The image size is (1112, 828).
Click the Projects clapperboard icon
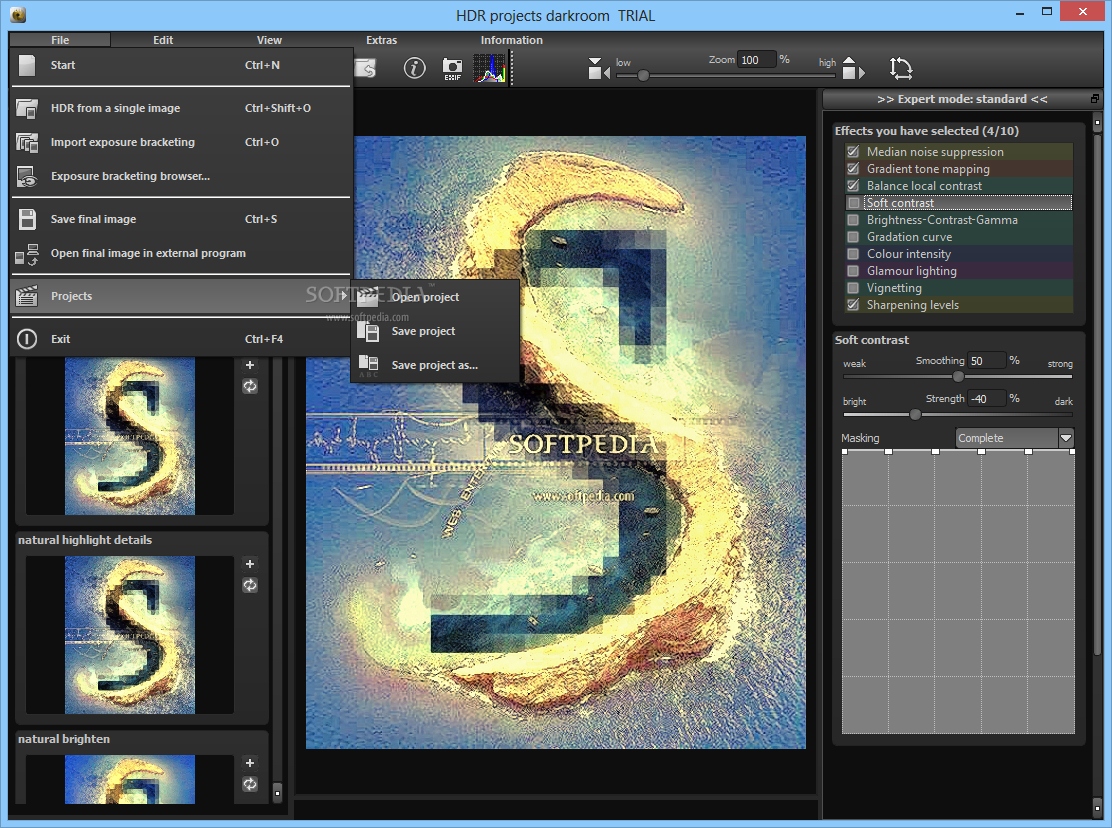pyautogui.click(x=27, y=296)
